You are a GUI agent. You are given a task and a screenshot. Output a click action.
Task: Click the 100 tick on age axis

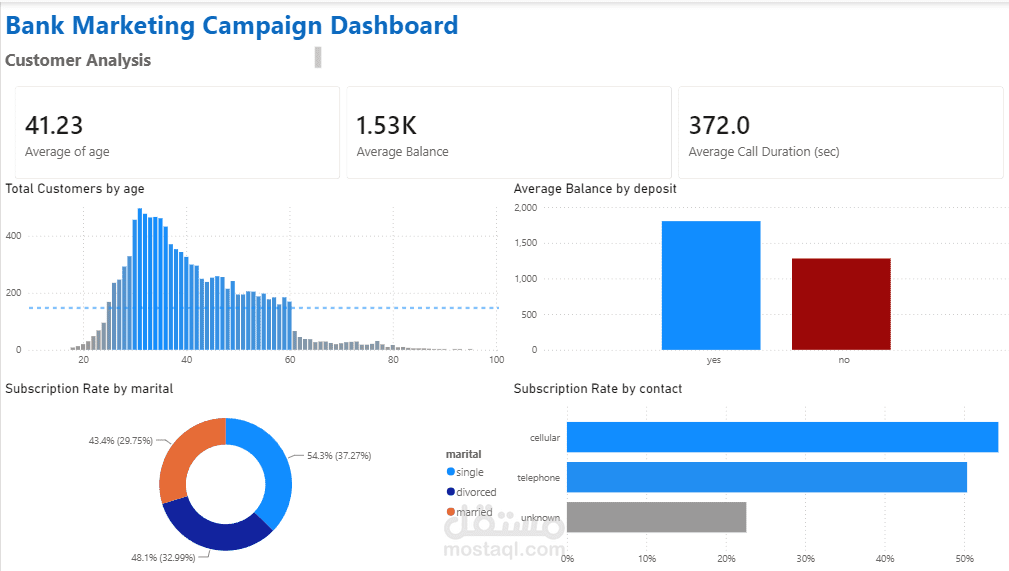click(496, 360)
